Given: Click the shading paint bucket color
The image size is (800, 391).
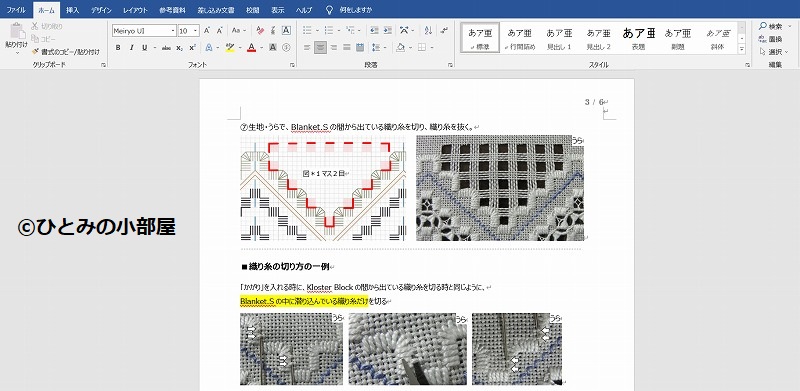Looking at the screenshot, I should tap(401, 47).
